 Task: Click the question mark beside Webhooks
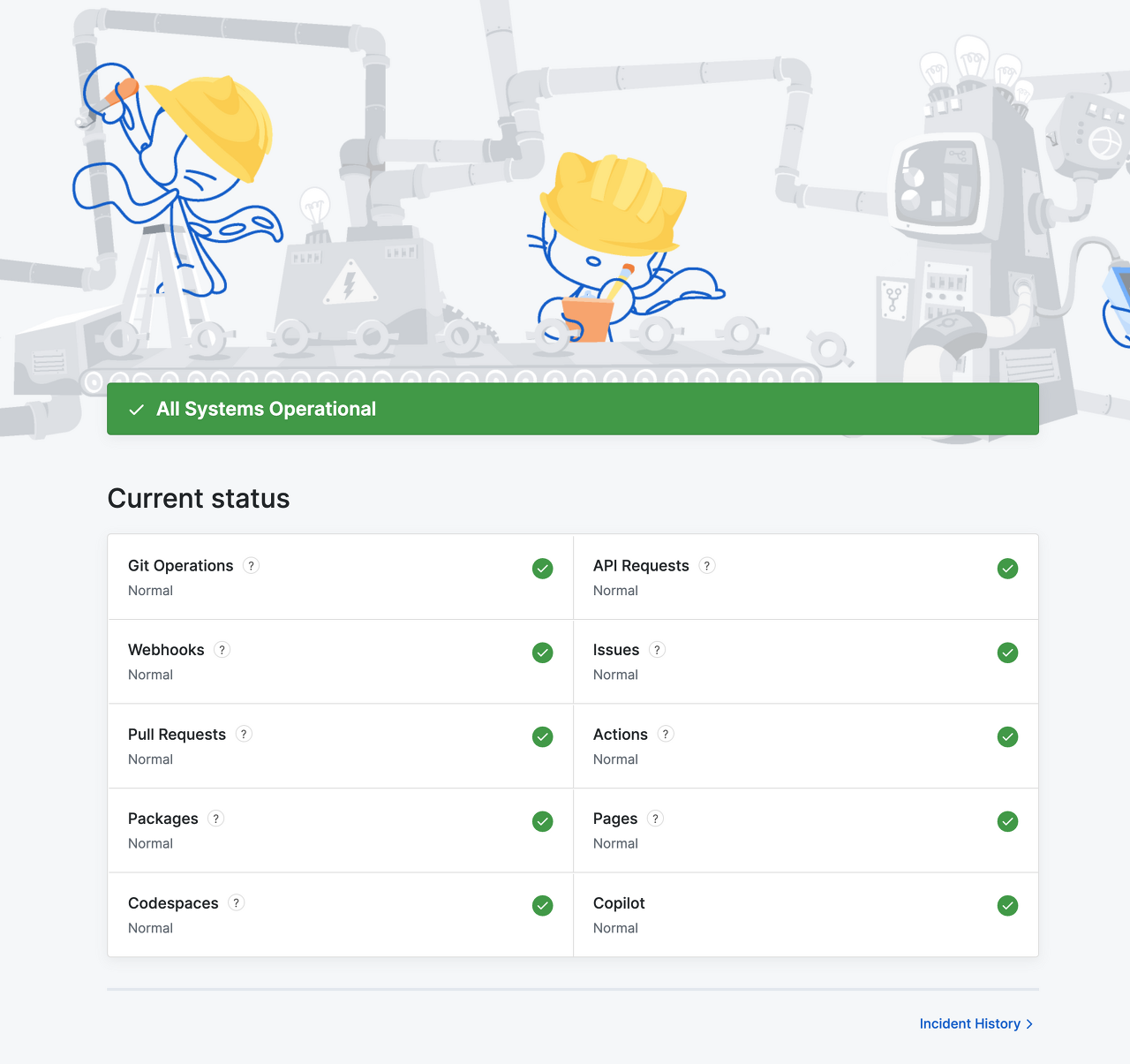222,650
